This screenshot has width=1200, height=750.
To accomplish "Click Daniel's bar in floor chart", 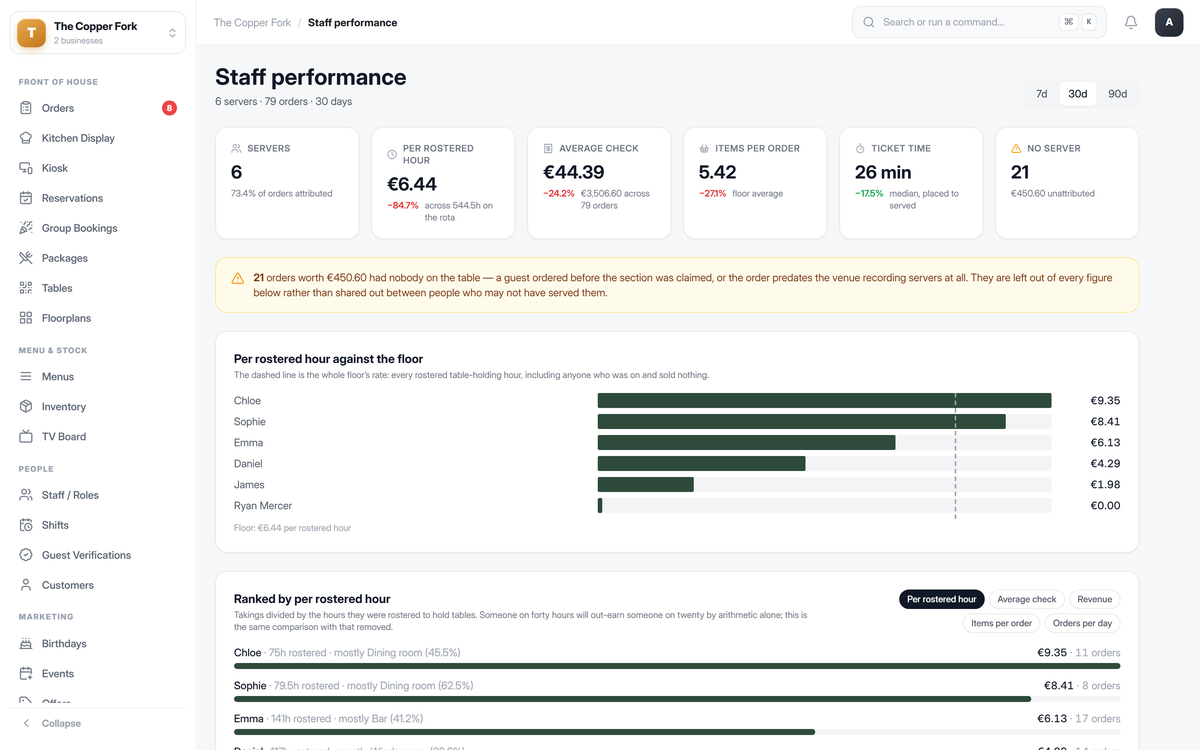I will [x=701, y=464].
